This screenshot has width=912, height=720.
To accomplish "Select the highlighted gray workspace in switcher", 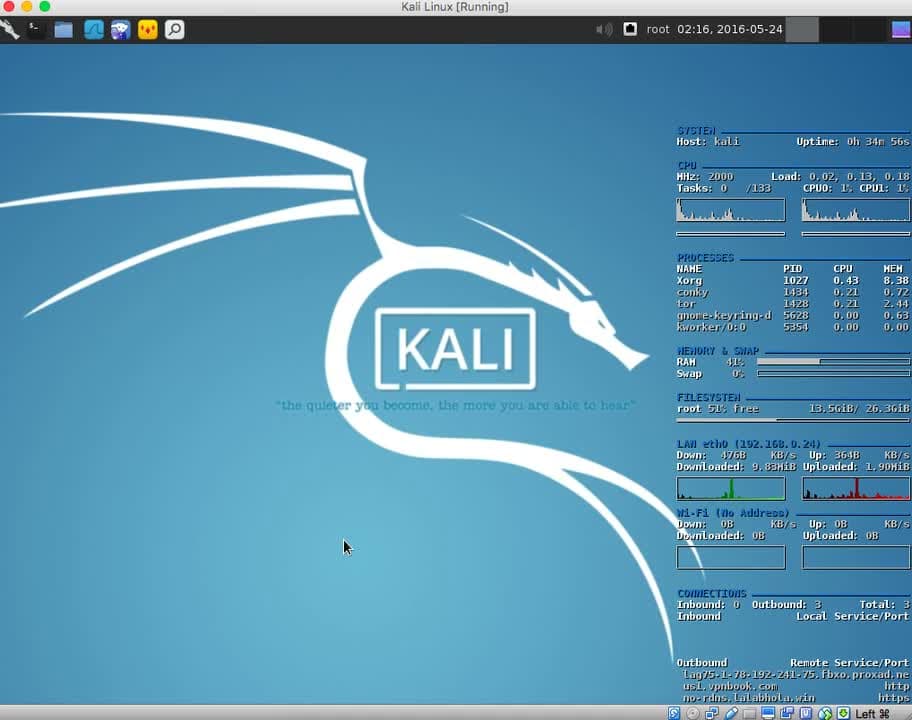I will point(802,29).
